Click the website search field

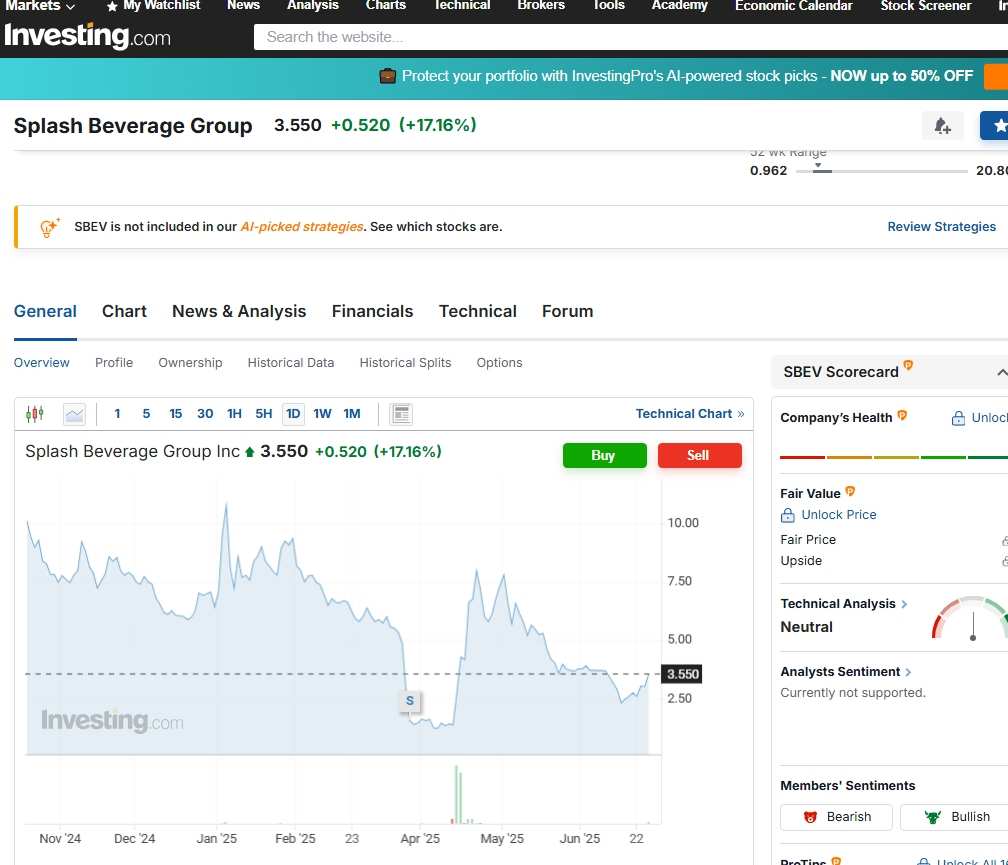tap(630, 37)
